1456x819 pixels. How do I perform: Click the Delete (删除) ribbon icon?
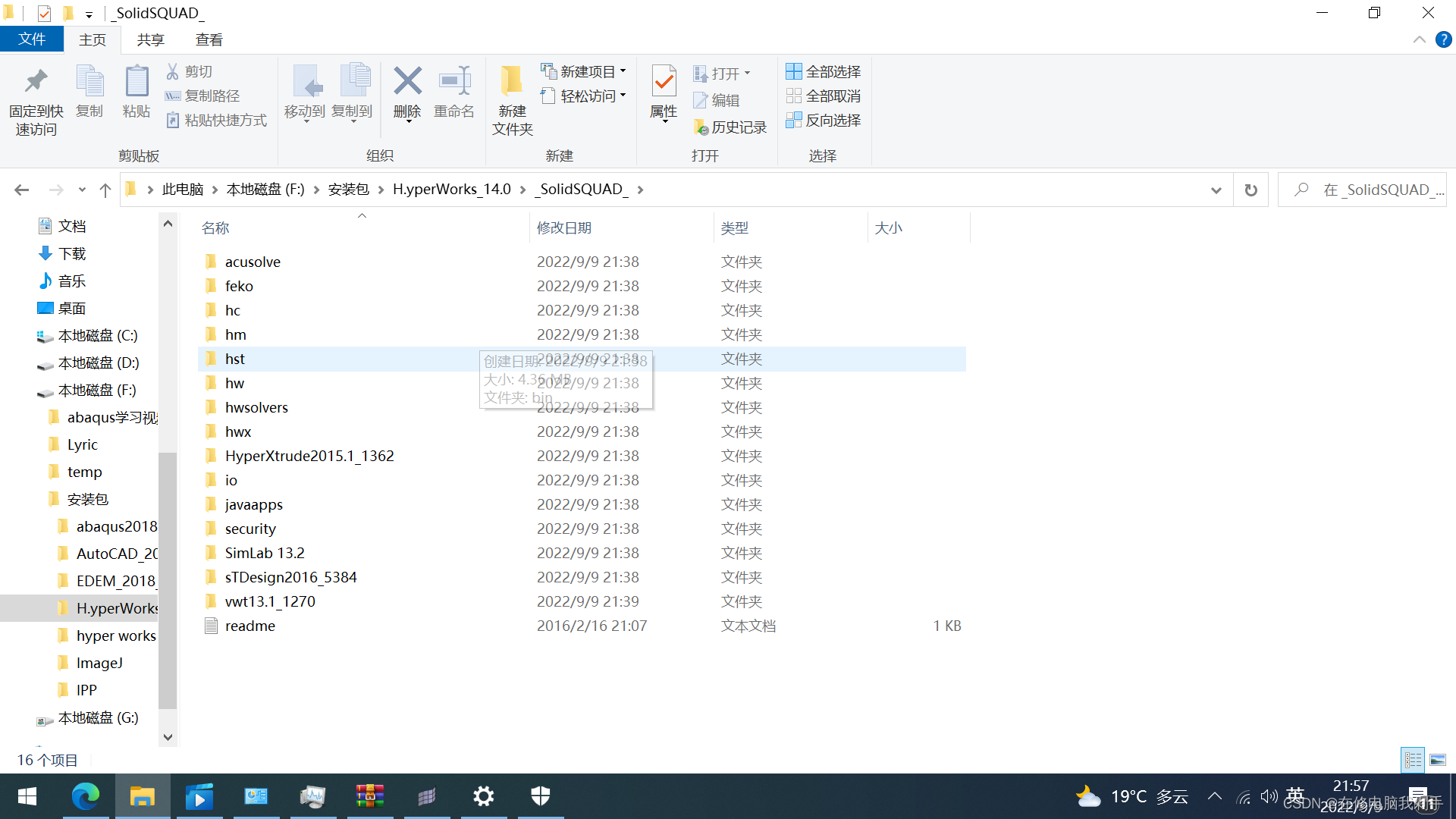pyautogui.click(x=407, y=82)
